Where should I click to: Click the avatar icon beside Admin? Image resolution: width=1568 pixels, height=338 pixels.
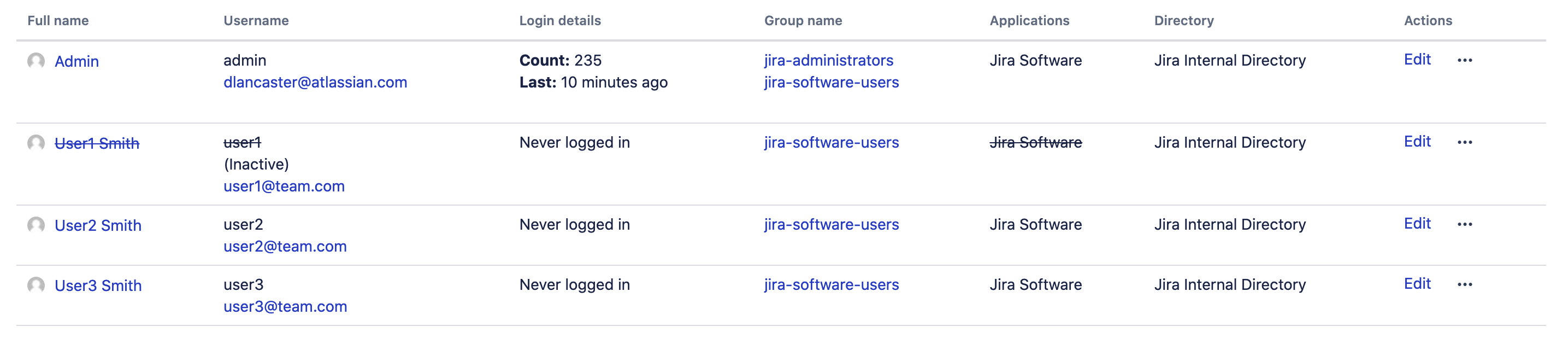(x=37, y=61)
